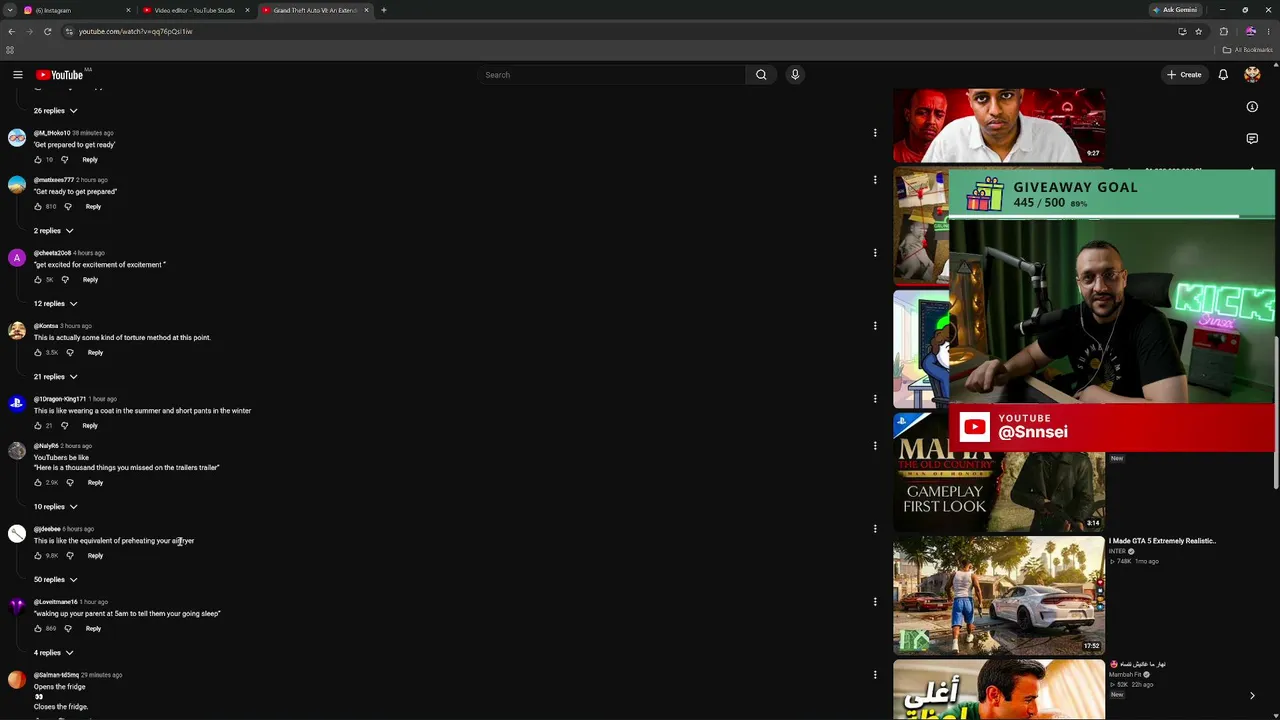The width and height of the screenshot is (1280, 720).
Task: Open the Chrome extensions puzzle icon
Action: point(1223,31)
